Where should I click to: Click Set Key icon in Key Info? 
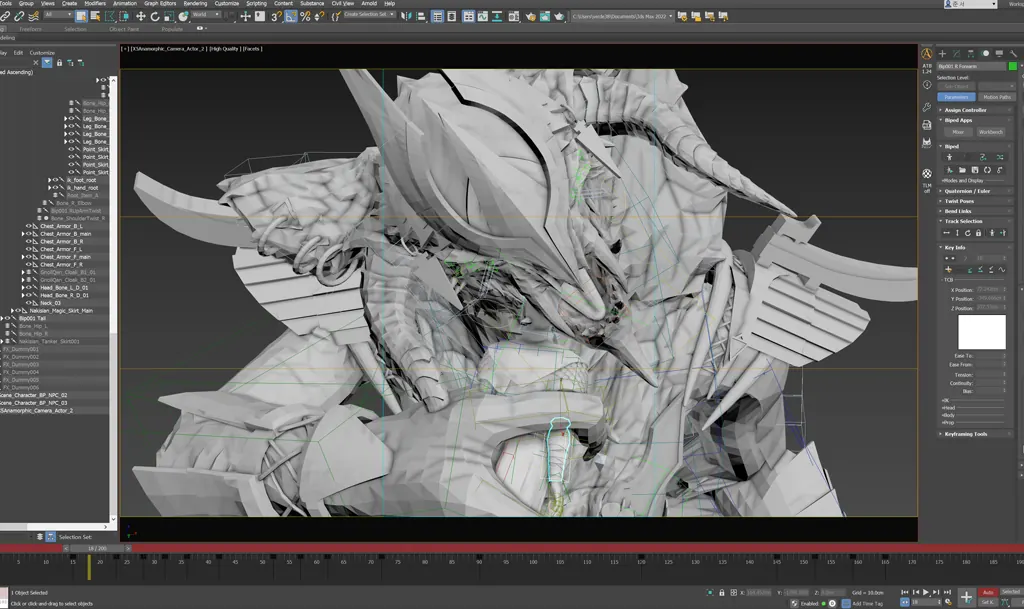pyautogui.click(x=948, y=270)
